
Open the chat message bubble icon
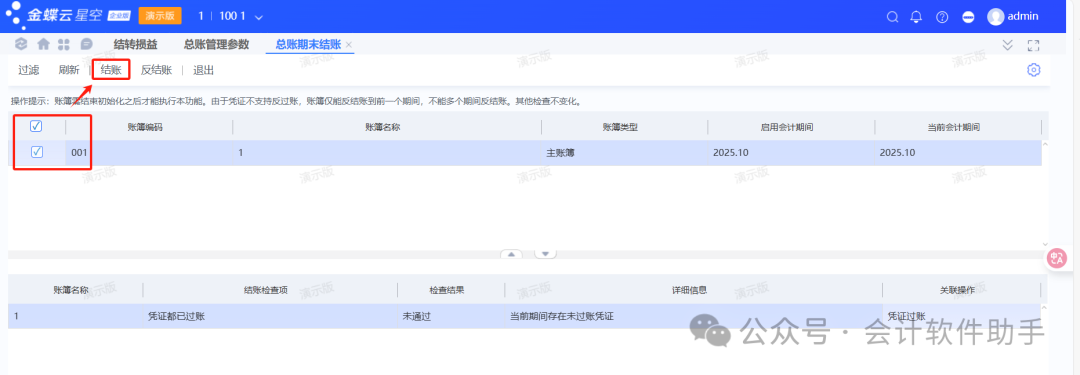pos(86,45)
